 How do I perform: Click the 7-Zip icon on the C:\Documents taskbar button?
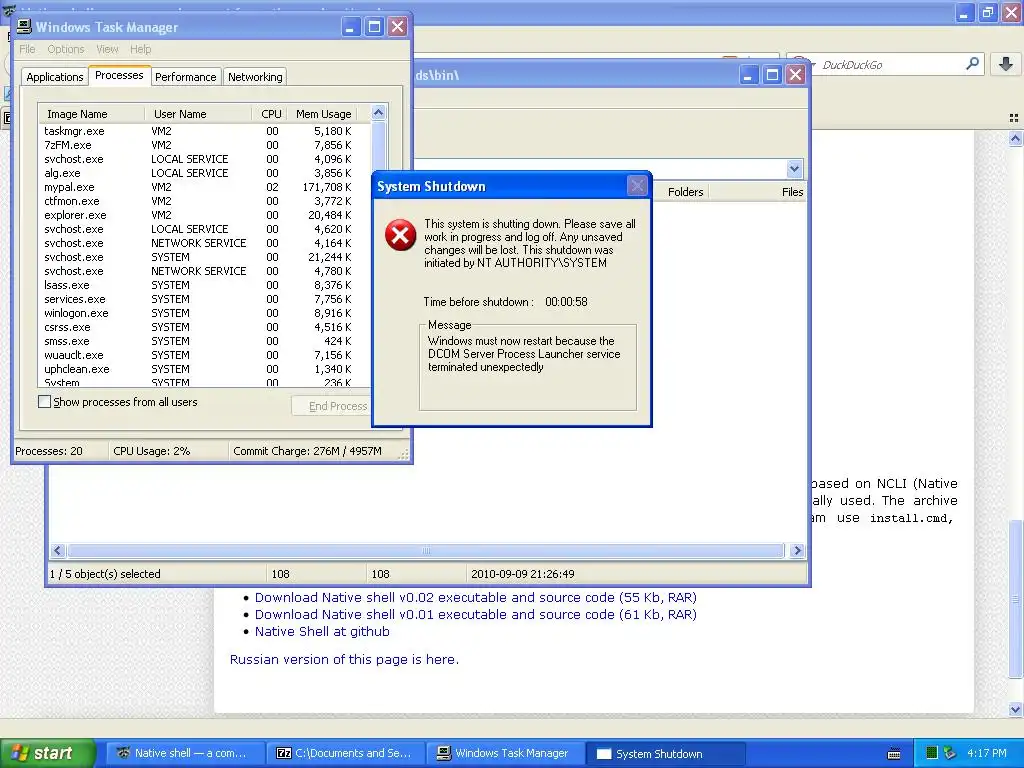283,753
